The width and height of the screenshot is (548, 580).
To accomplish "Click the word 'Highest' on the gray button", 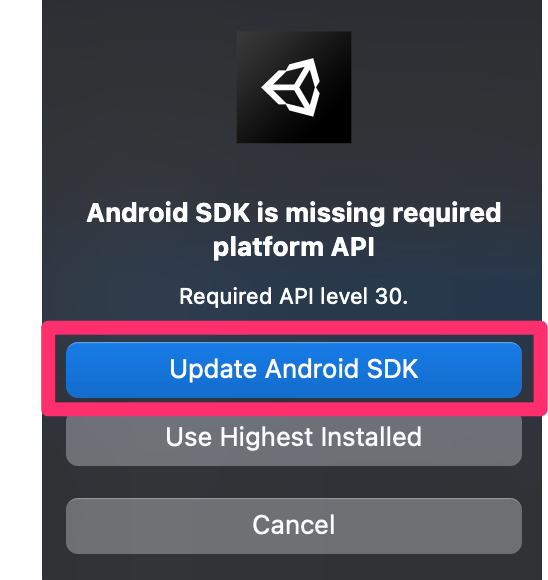I will (266, 438).
